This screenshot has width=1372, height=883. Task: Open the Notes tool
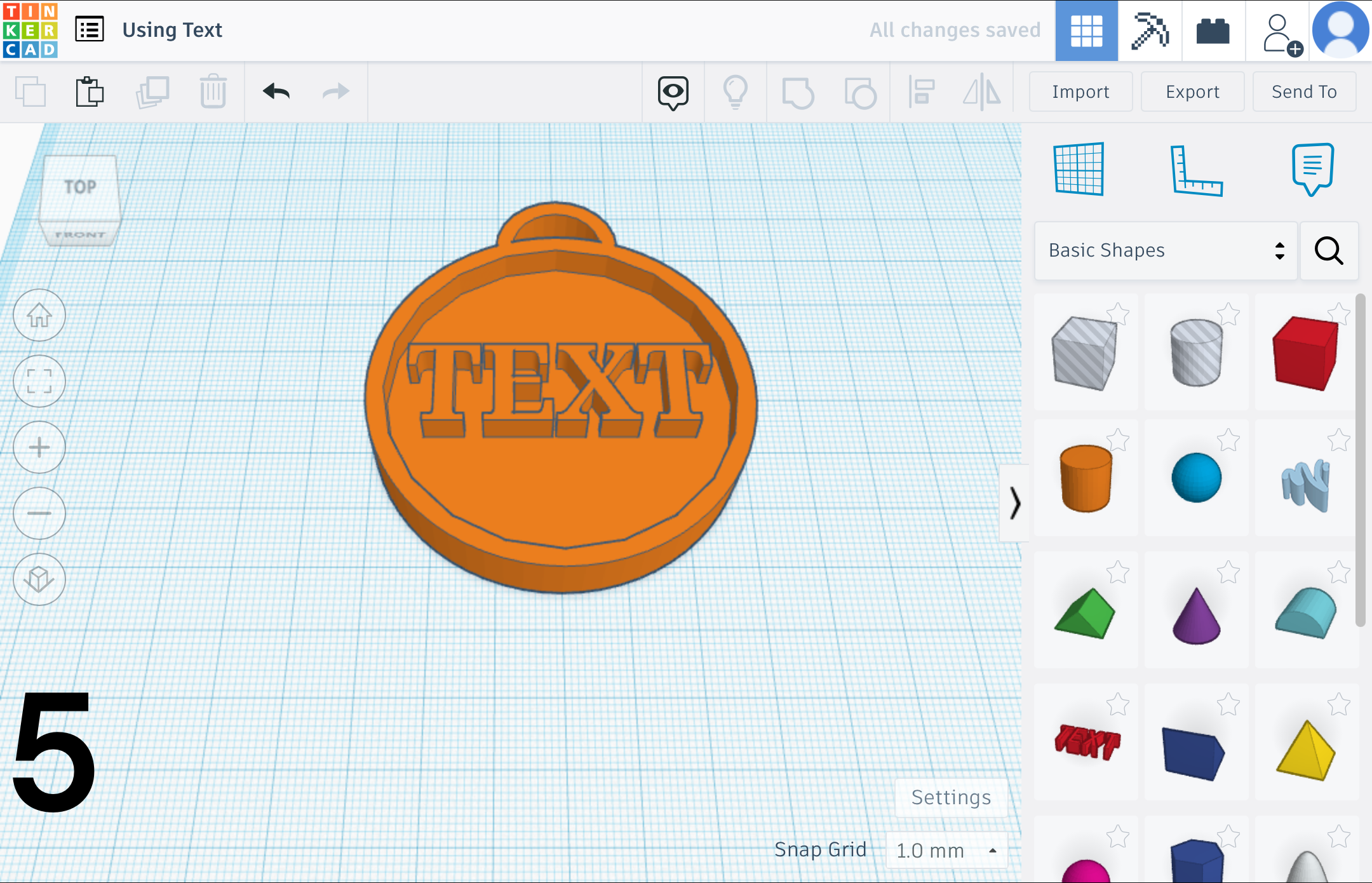(x=1312, y=169)
